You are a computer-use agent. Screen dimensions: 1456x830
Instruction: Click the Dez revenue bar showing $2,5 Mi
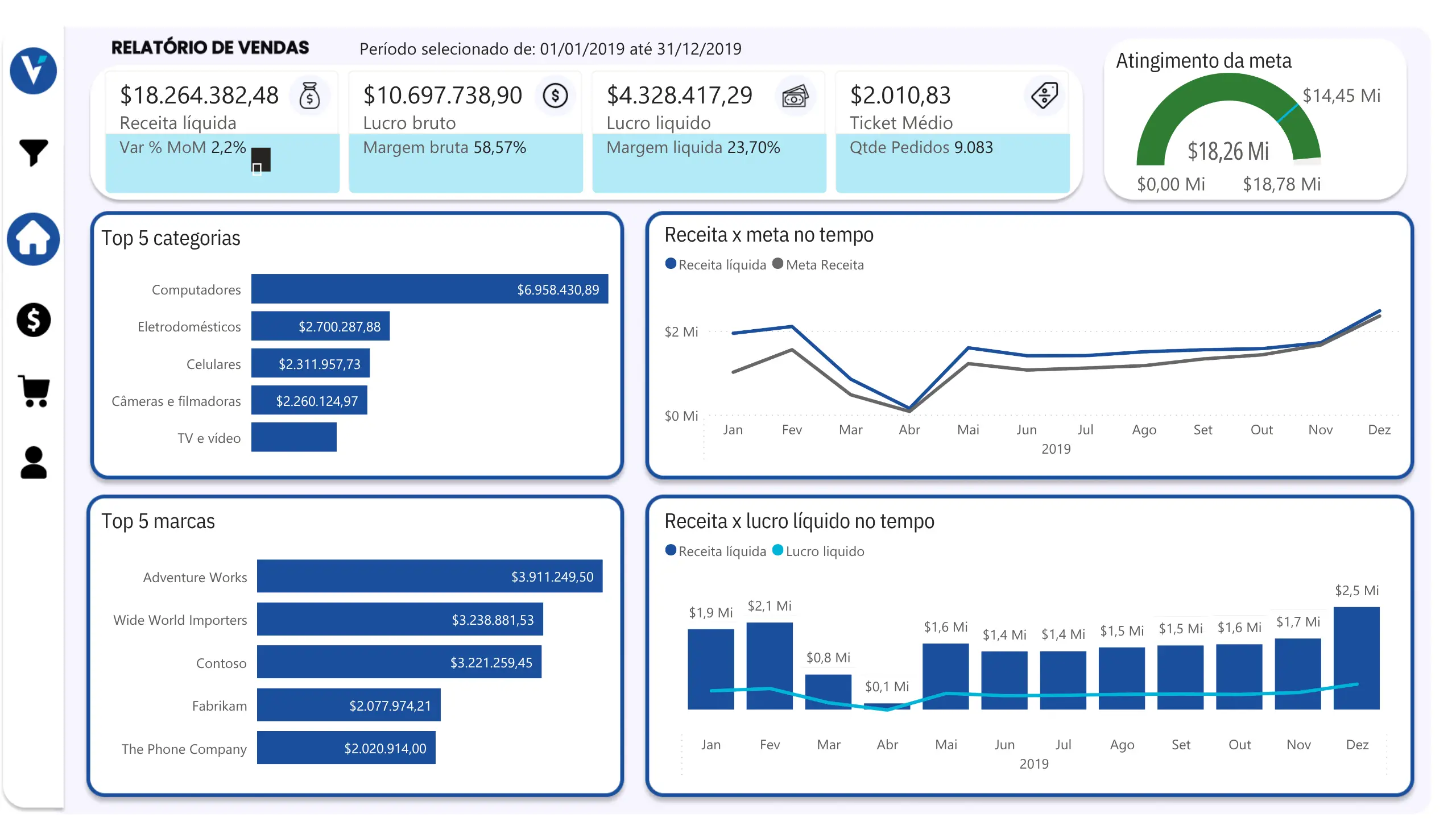1356,658
